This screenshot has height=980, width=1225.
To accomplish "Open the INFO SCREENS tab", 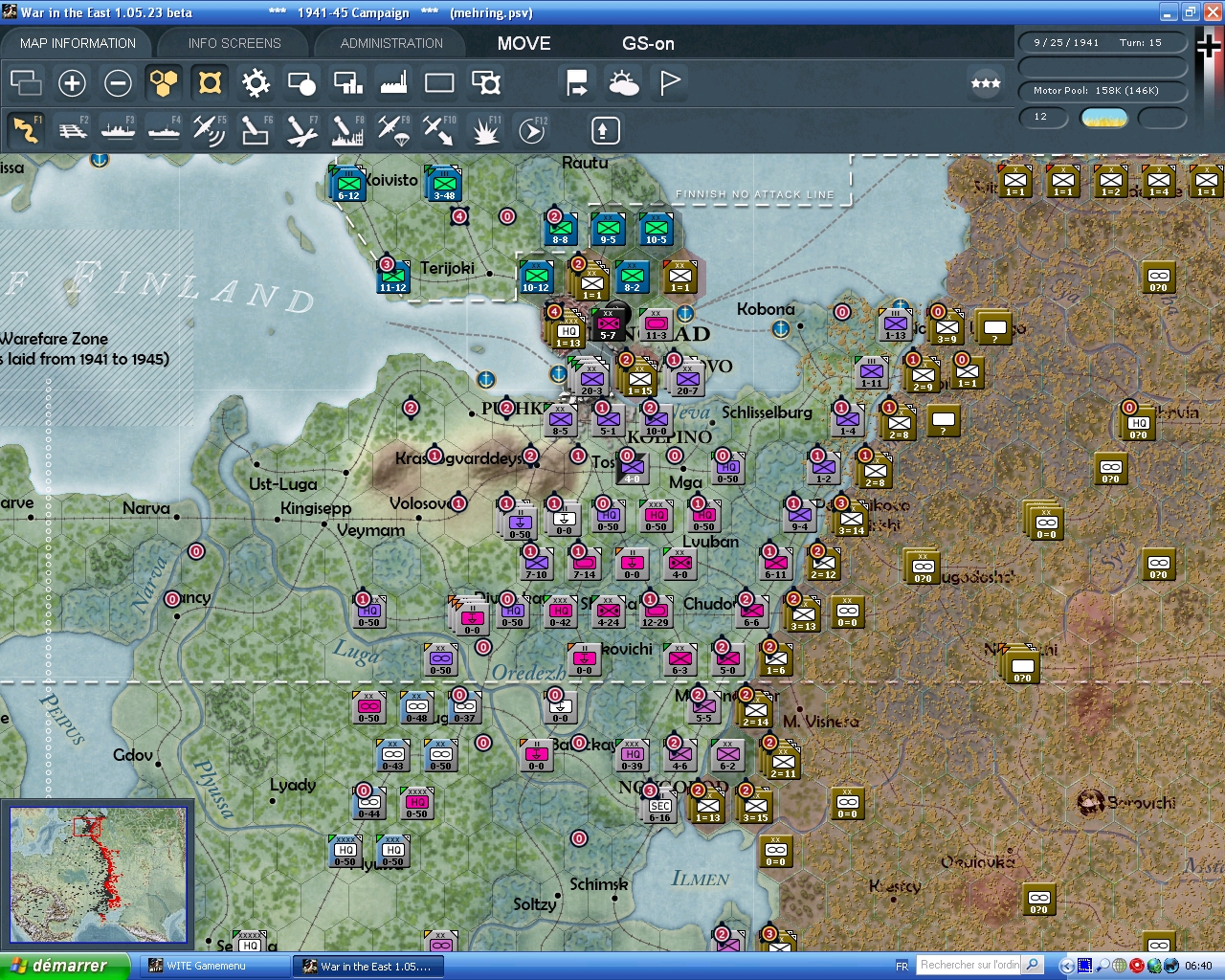I will (234, 43).
